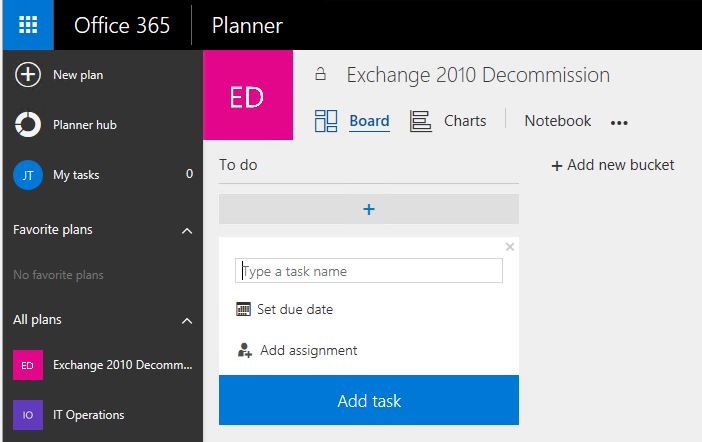
Task: Open the Office 365 app launcher grid
Action: click(28, 25)
